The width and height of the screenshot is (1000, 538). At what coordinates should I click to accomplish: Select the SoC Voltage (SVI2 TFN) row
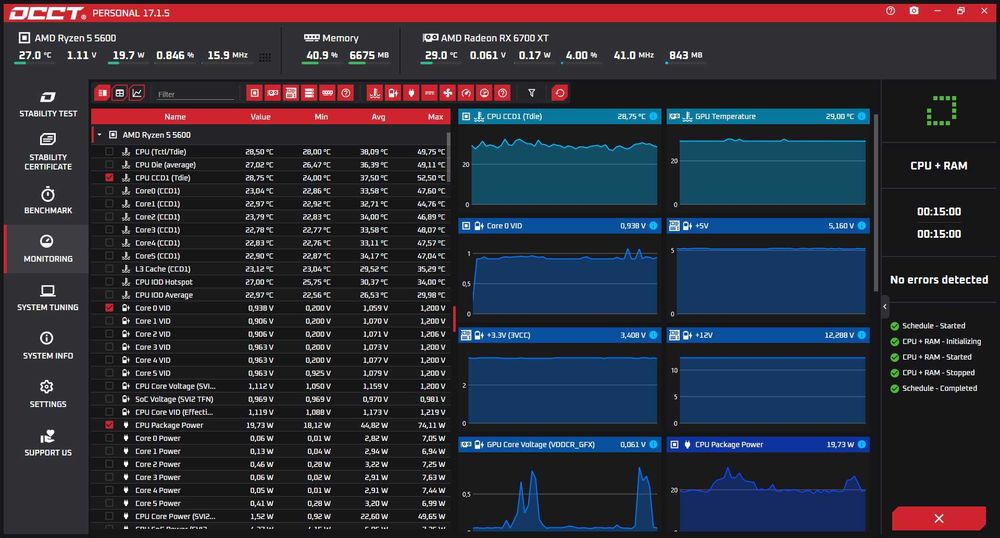[x=271, y=399]
